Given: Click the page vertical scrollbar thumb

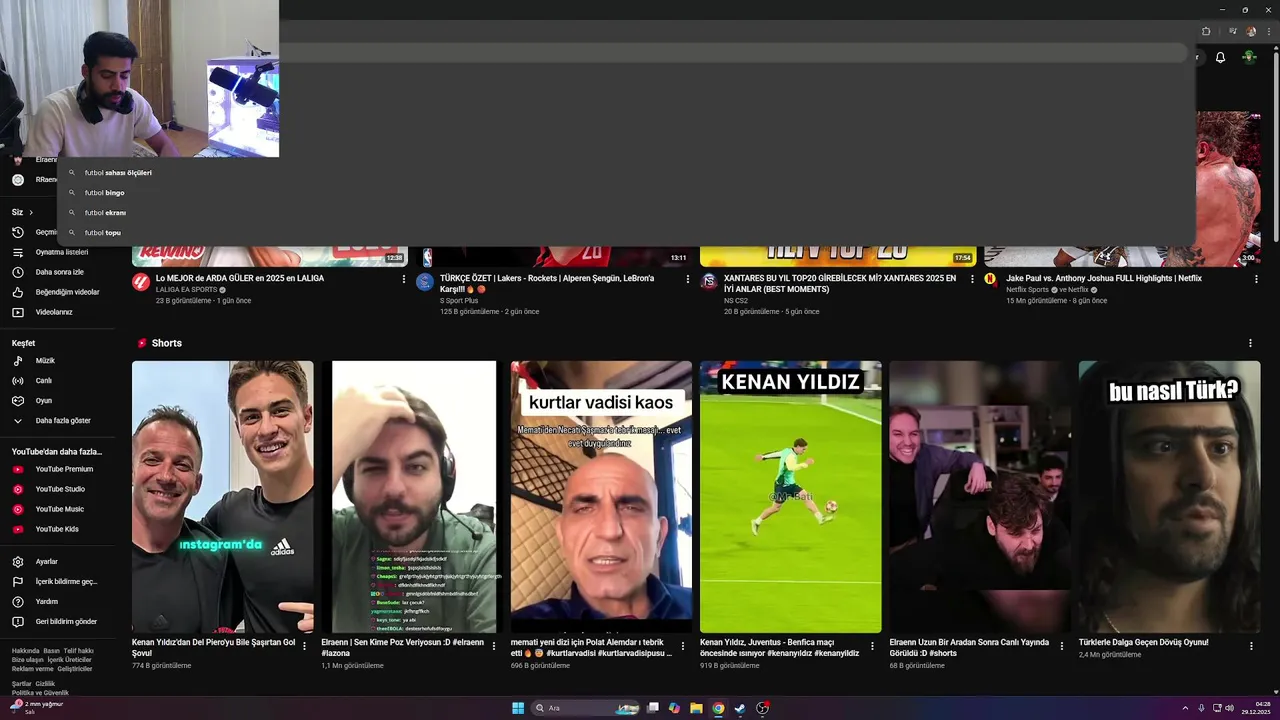Looking at the screenshot, I should click(x=1275, y=145).
